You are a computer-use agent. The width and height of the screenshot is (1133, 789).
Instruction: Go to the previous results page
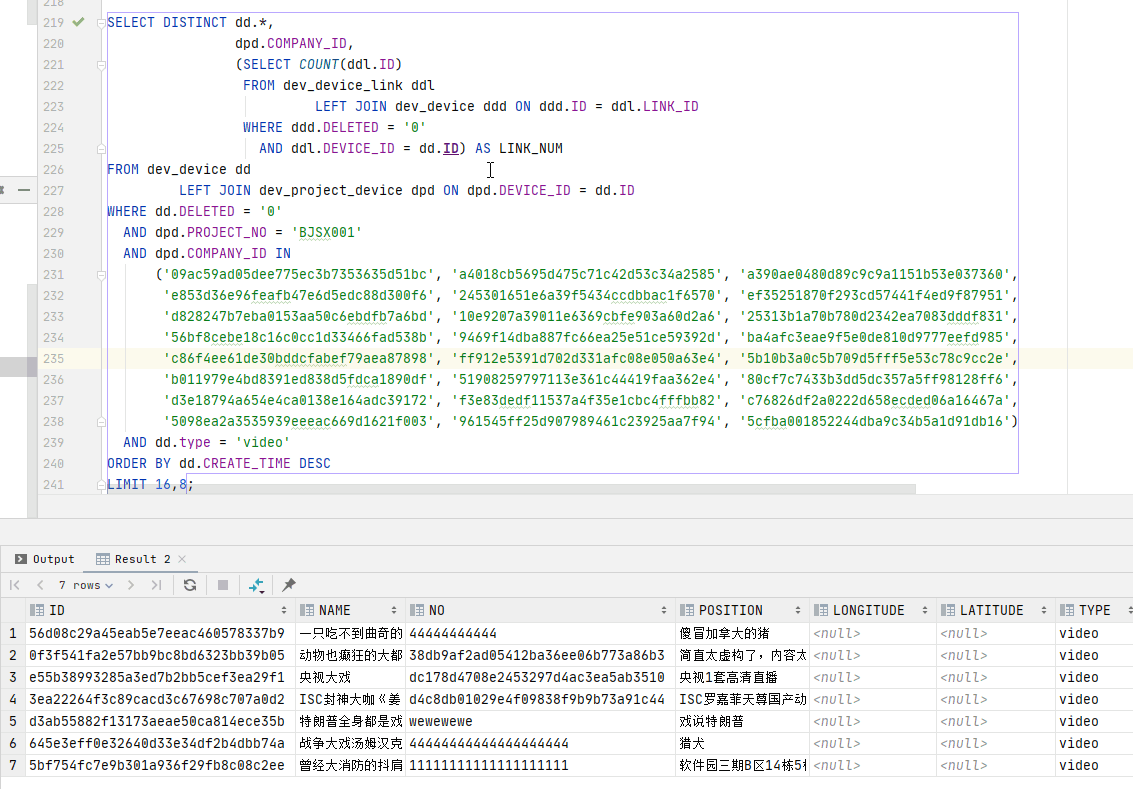(40, 585)
